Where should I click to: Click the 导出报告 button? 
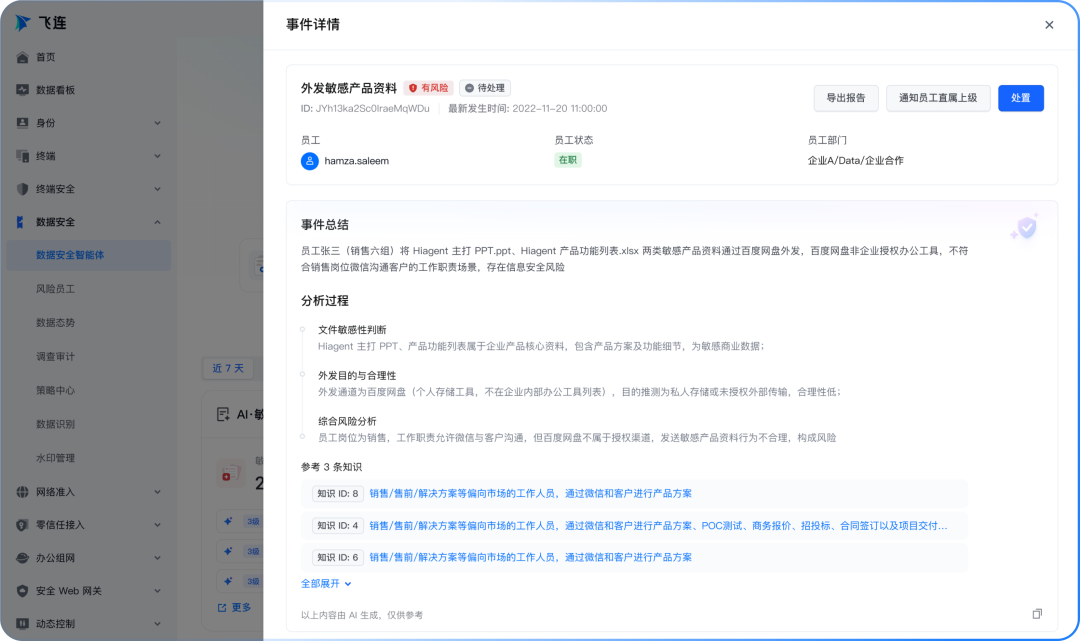846,98
